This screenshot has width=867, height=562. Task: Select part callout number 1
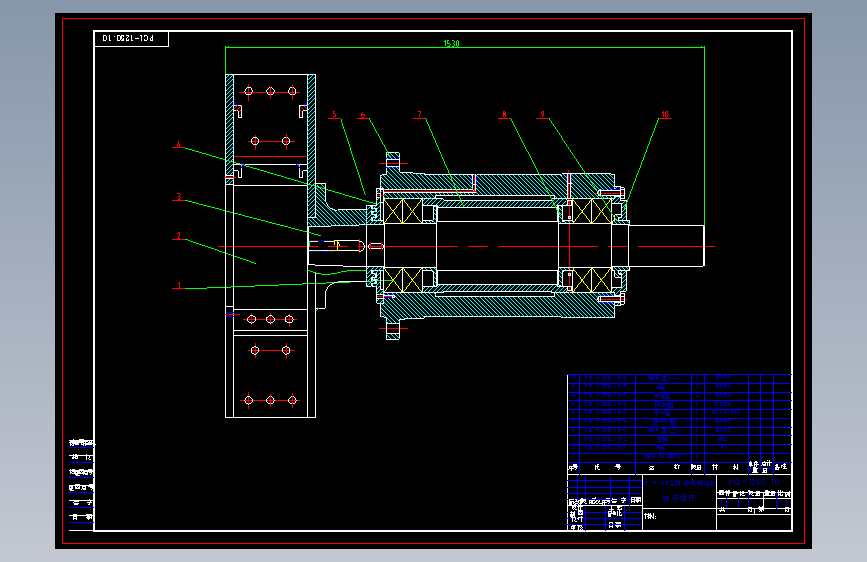point(179,285)
